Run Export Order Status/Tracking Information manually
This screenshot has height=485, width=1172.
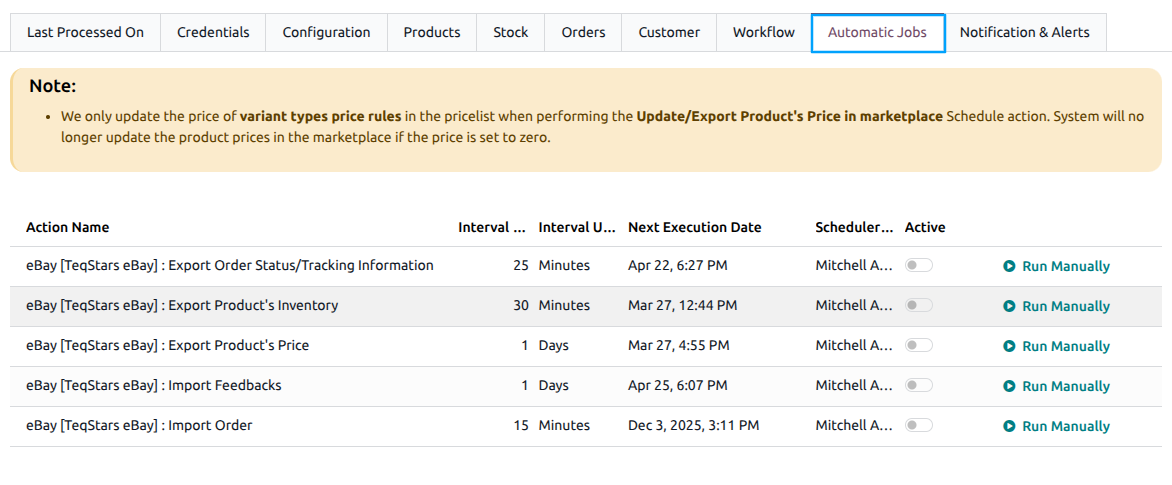[x=1056, y=266]
